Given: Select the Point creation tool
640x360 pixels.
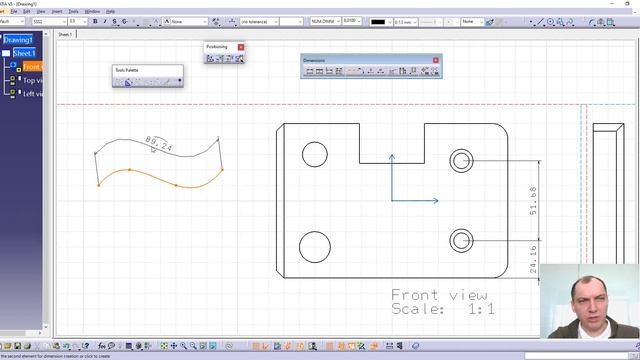Looking at the screenshot, I should click(531, 22).
